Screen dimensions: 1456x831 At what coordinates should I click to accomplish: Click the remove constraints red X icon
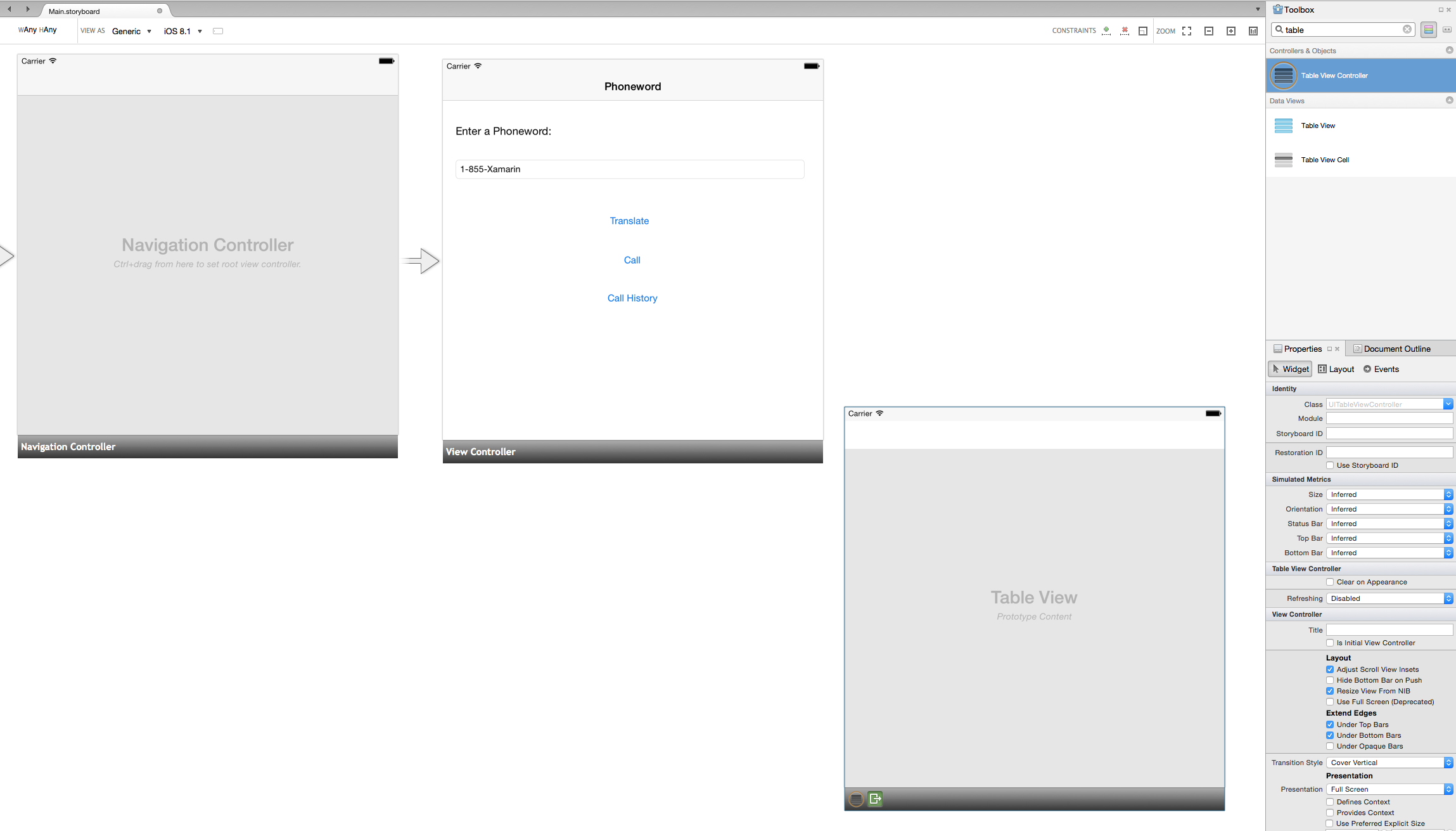click(x=1125, y=30)
